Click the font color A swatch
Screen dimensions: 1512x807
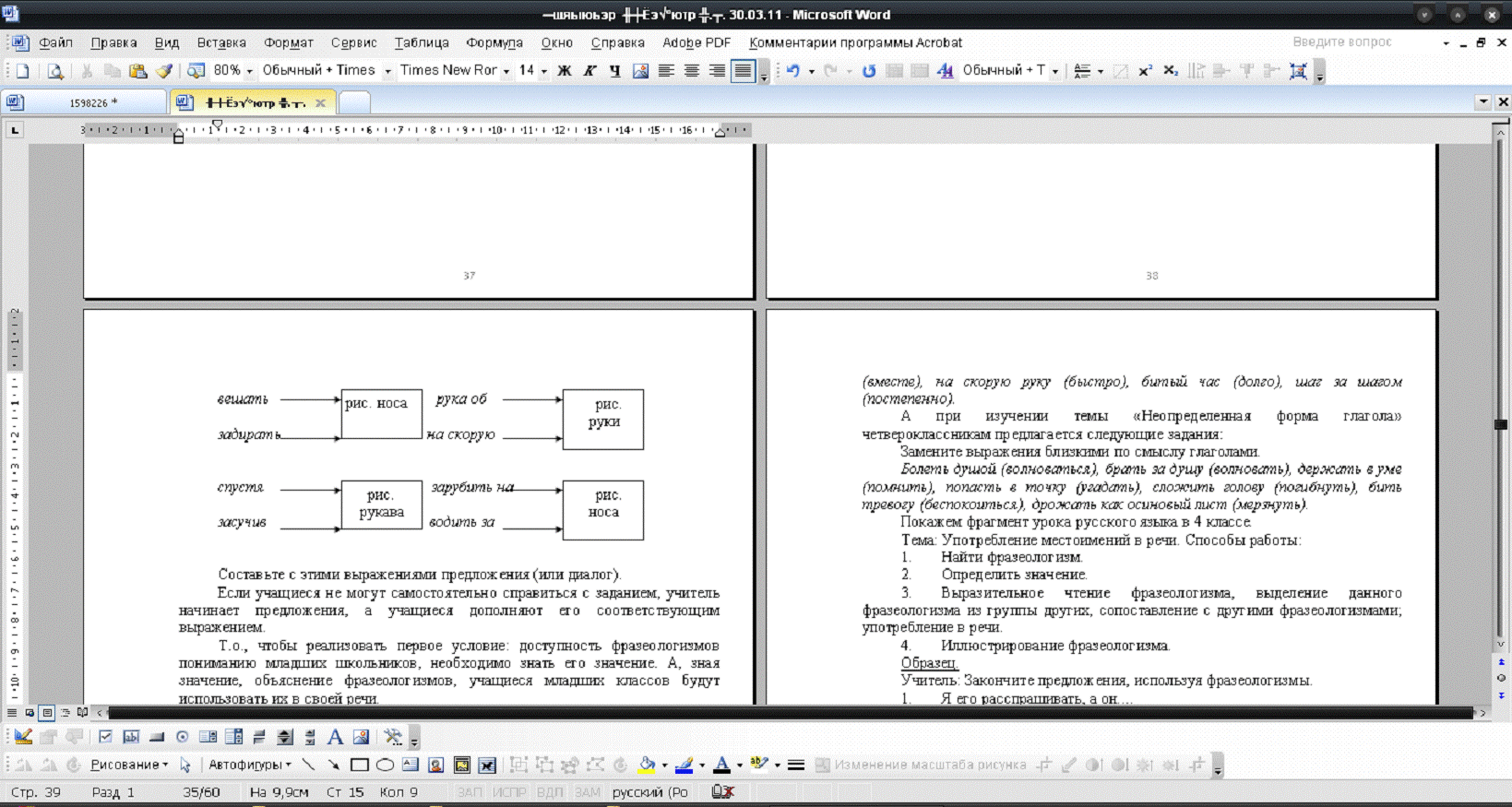point(721,765)
